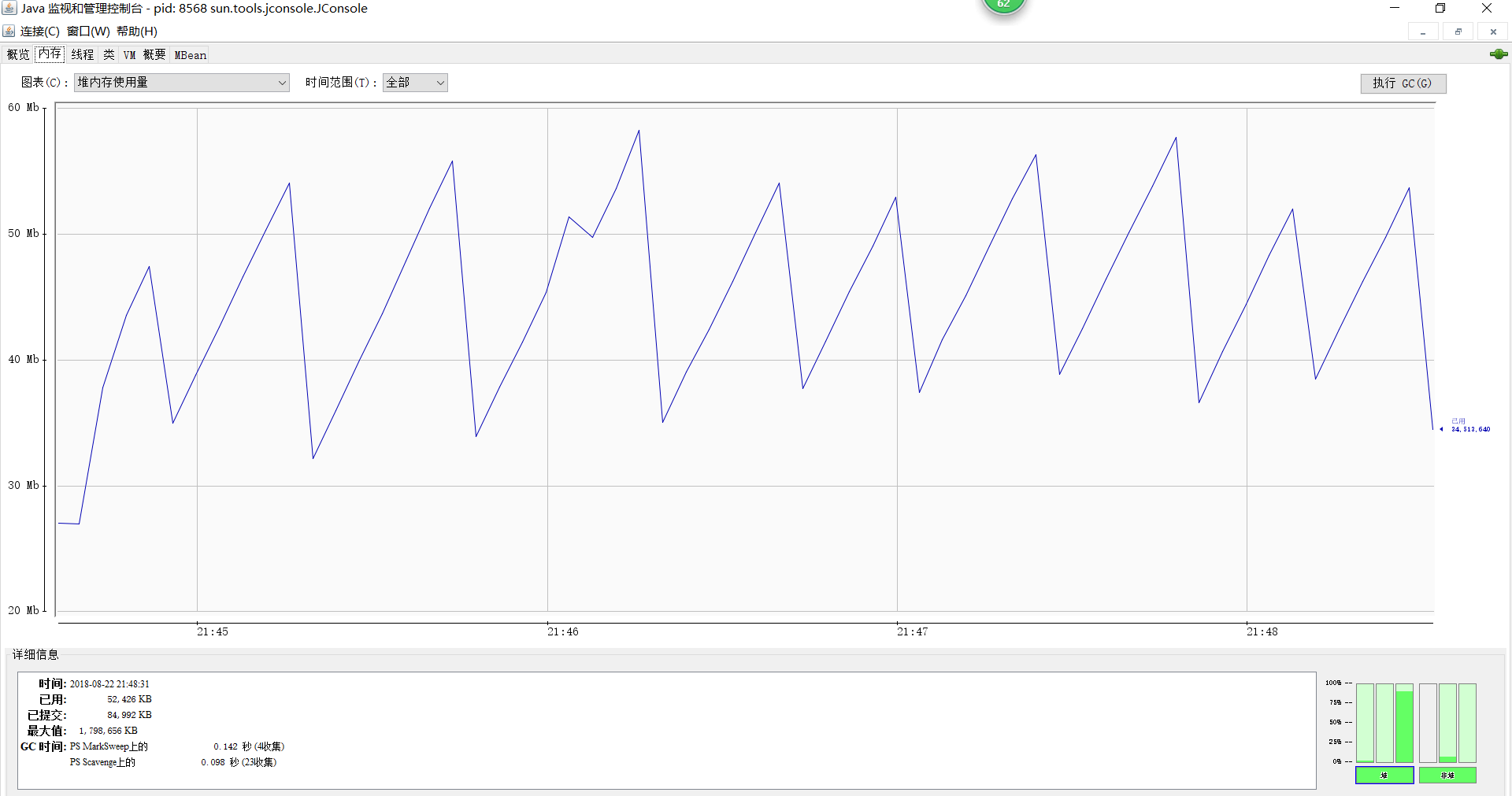Select the third heap memory pool bar
1512x796 pixels.
1404,723
